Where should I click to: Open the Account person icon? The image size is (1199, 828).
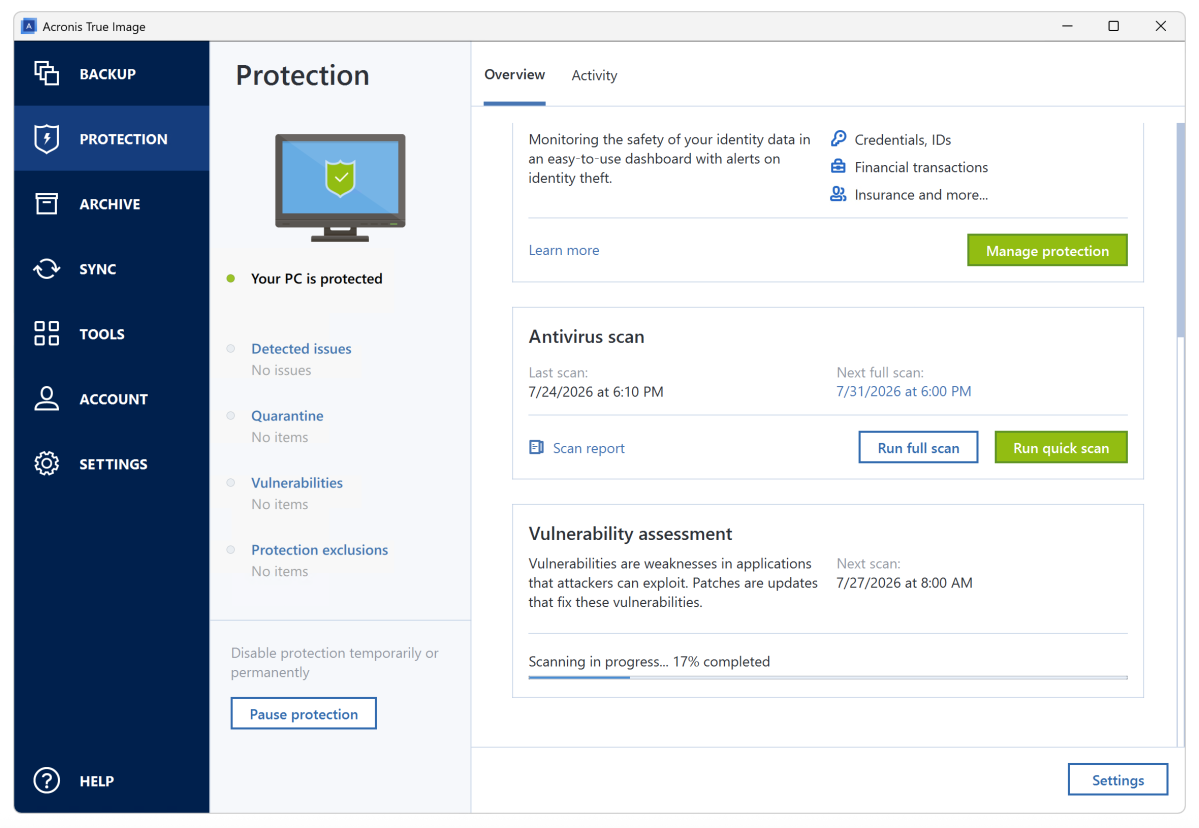tap(47, 398)
